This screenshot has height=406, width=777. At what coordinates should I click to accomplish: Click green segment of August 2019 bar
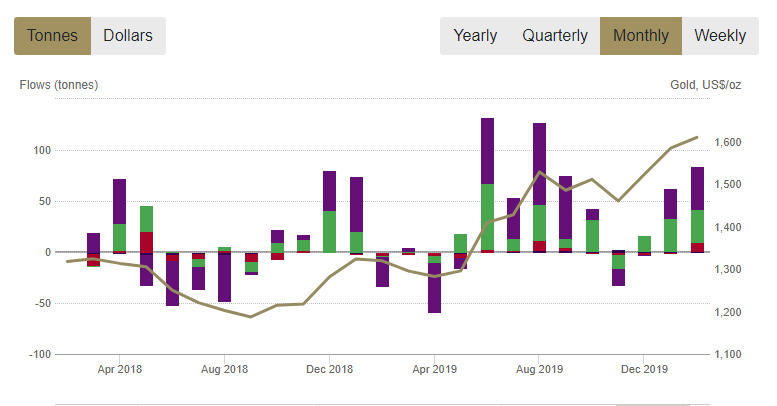(x=539, y=223)
